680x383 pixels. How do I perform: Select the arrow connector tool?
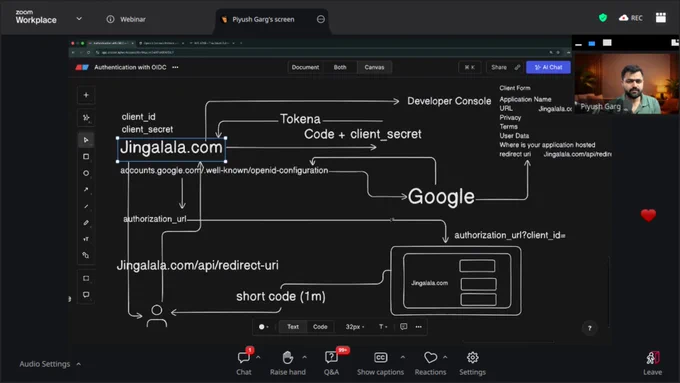(x=86, y=190)
